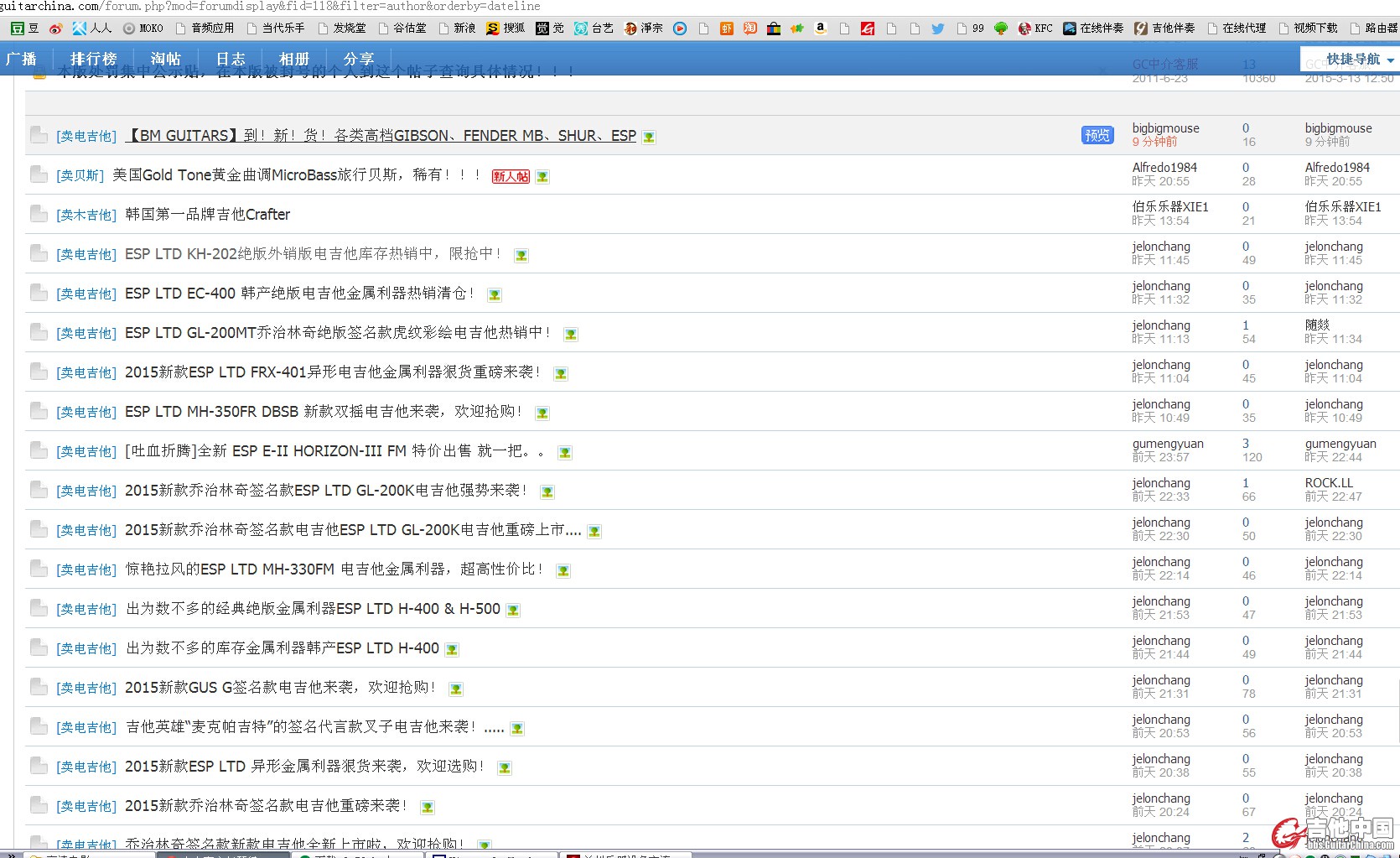Click reply count 3 on HORIZON-III thread
This screenshot has height=858, width=1400.
tap(1246, 444)
